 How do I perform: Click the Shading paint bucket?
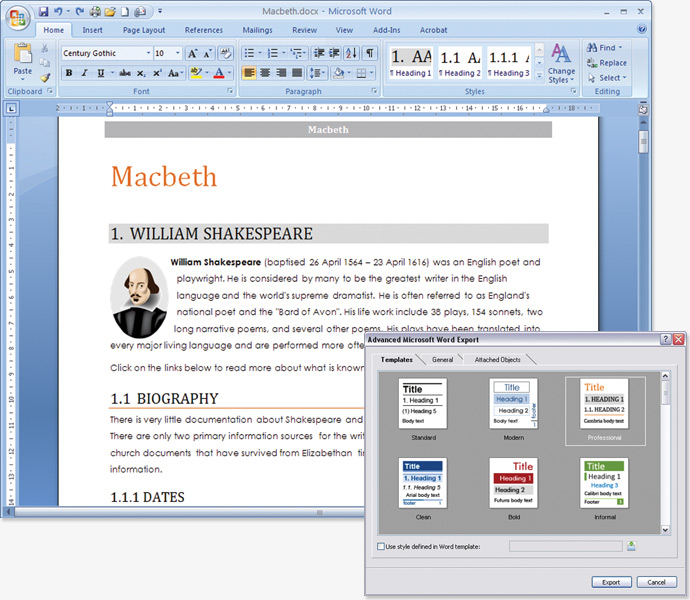click(x=338, y=73)
